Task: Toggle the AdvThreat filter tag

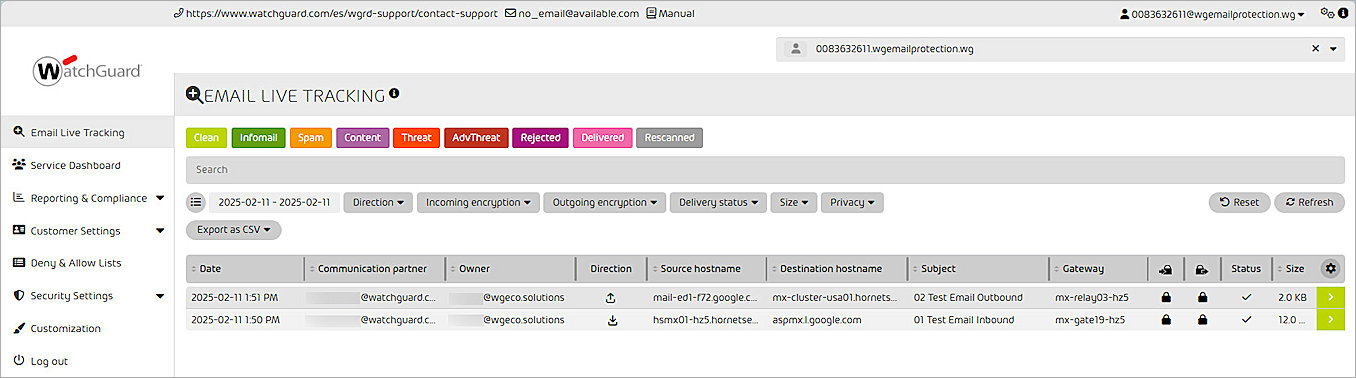Action: 476,138
